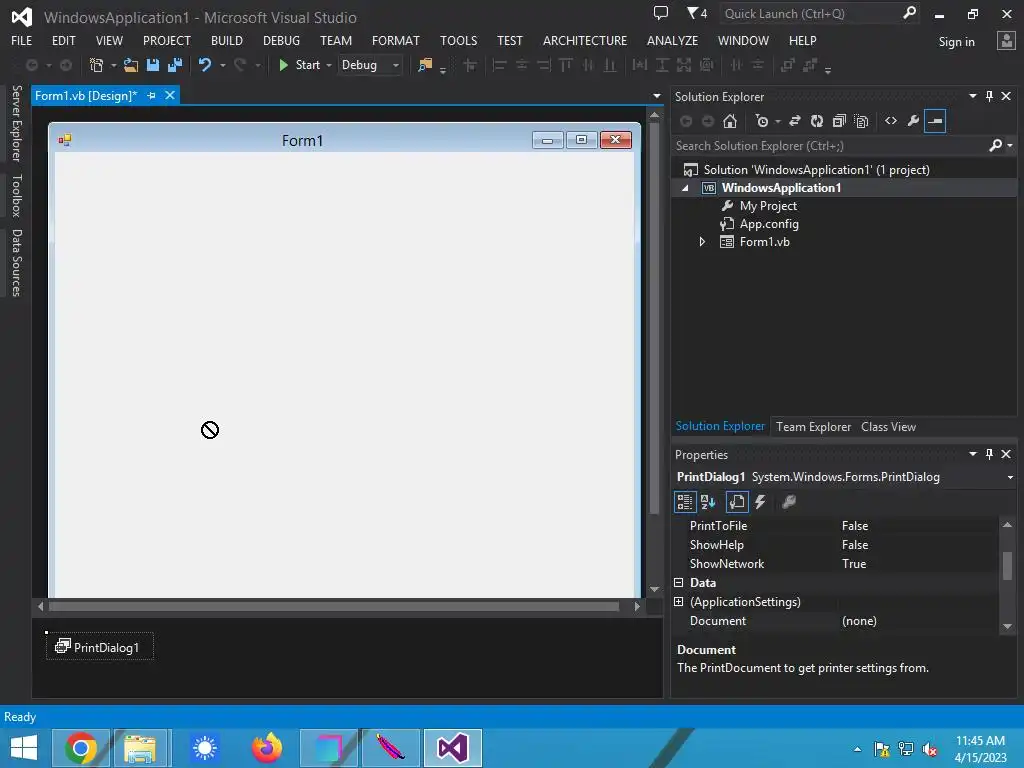Open the Server Explorer side panel

[16, 123]
